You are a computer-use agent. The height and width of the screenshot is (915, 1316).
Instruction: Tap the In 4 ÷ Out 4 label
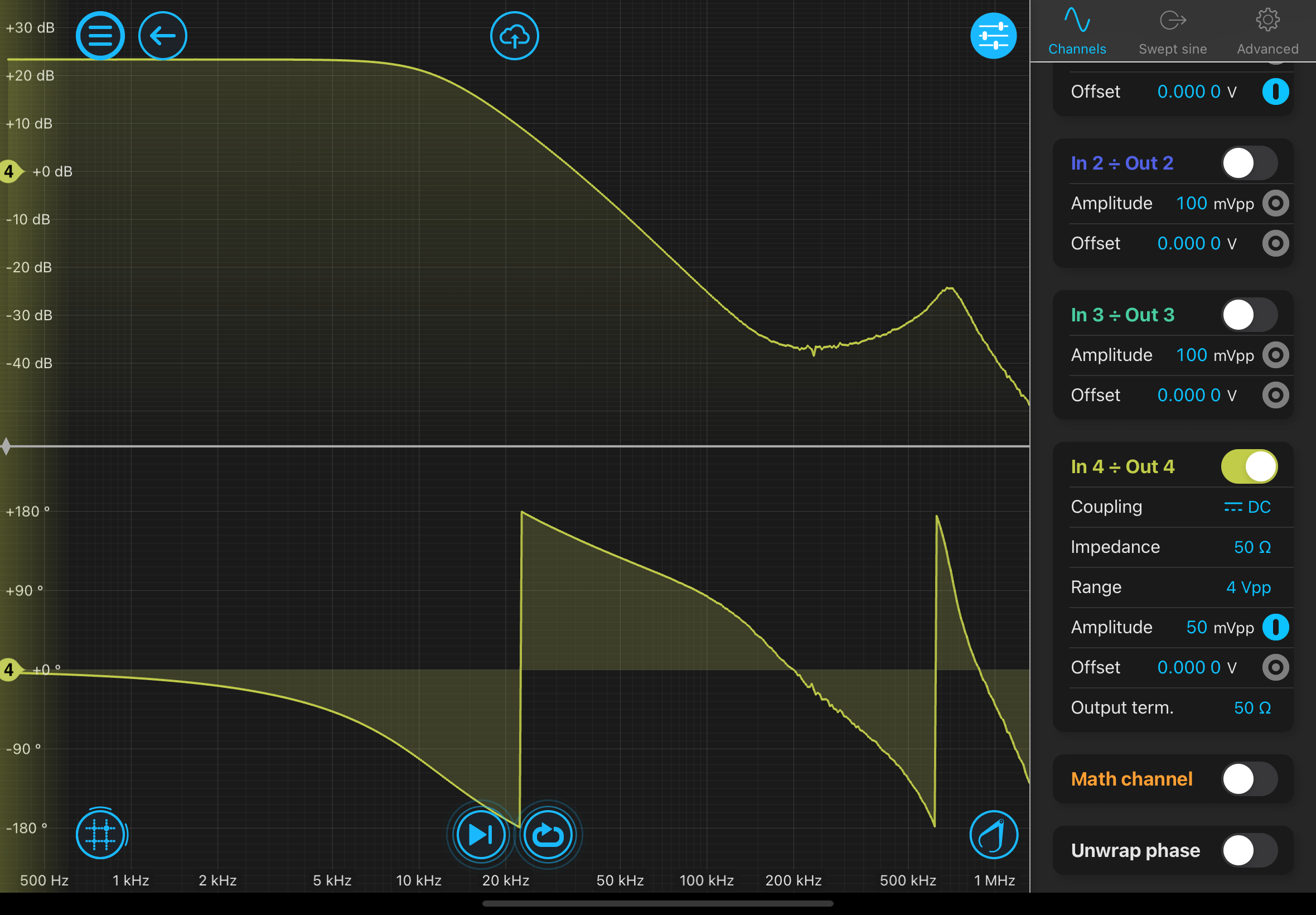(1123, 466)
